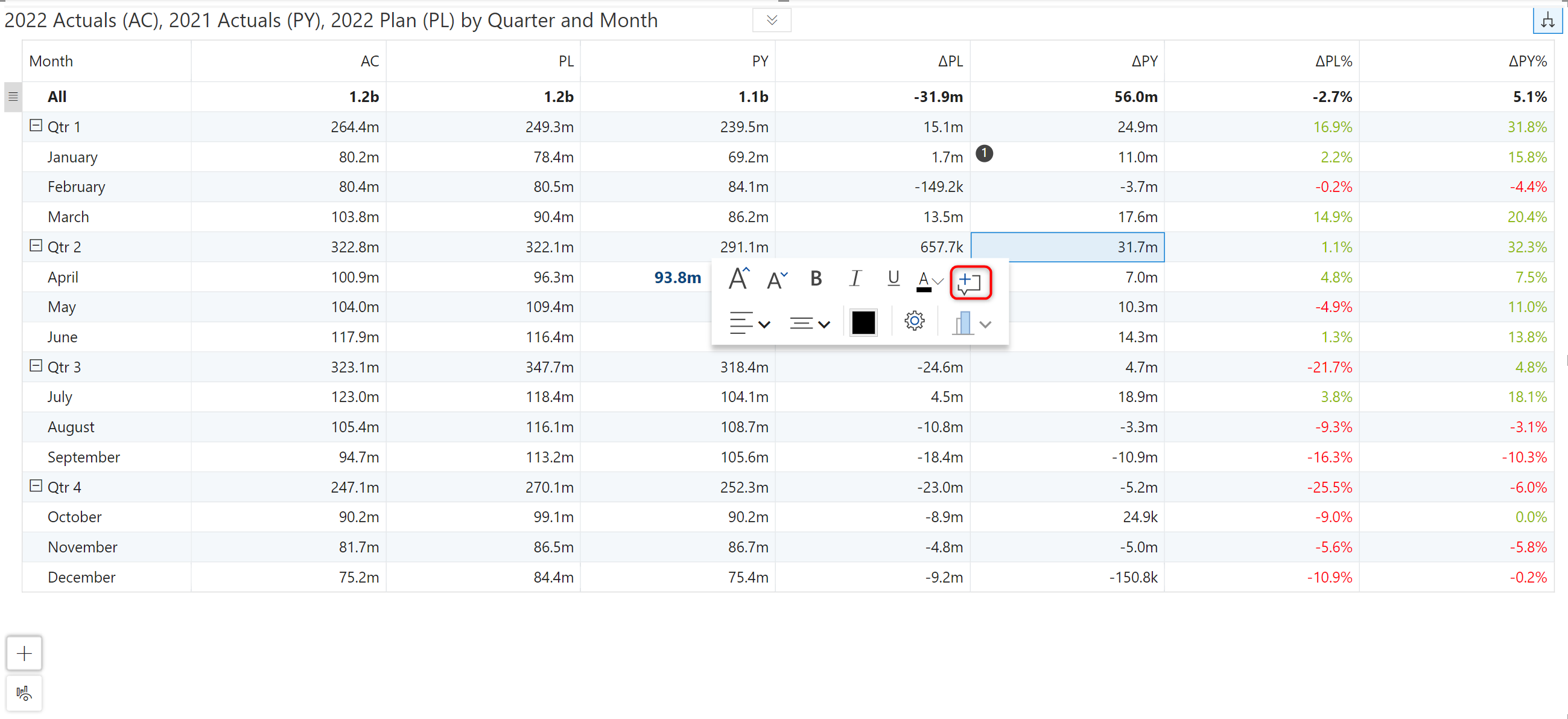Toggle bold formatting
Image resolution: width=1568 pixels, height=719 pixels.
click(x=816, y=279)
